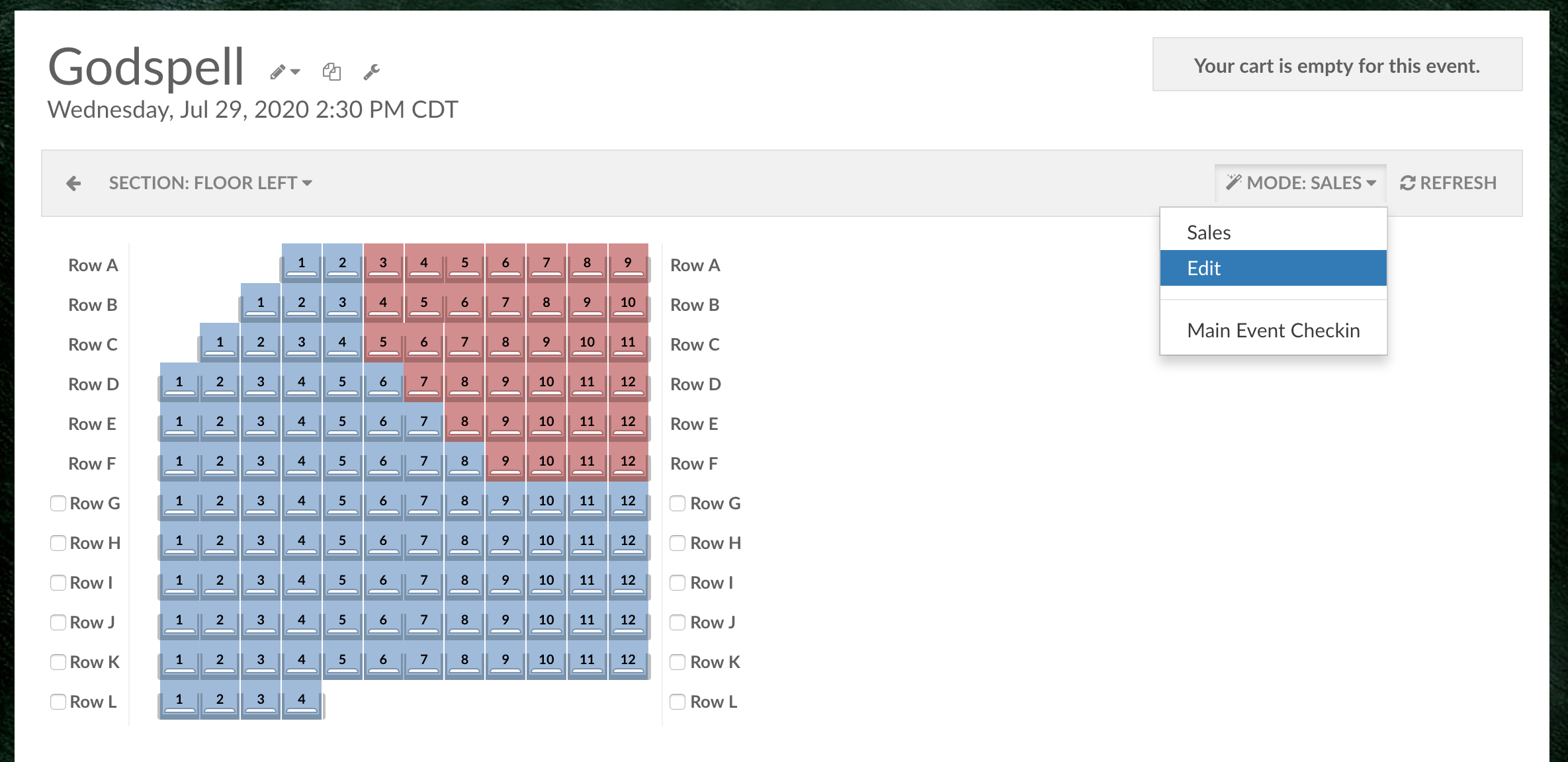Image resolution: width=1568 pixels, height=762 pixels.
Task: Select seat 1 in Row B
Action: point(261,303)
